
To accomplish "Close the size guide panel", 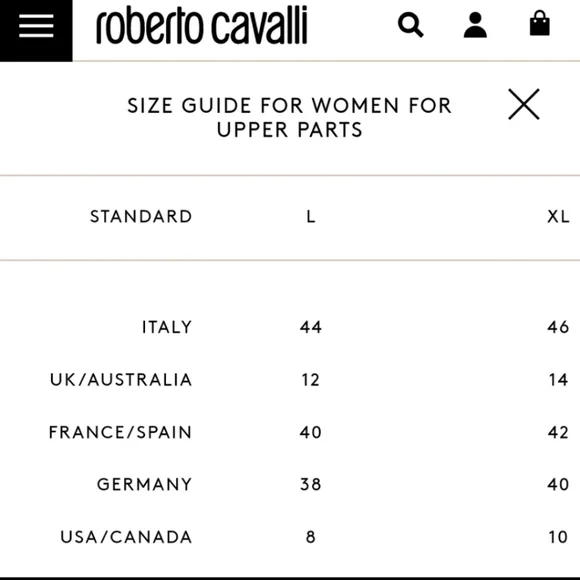I will click(x=524, y=104).
